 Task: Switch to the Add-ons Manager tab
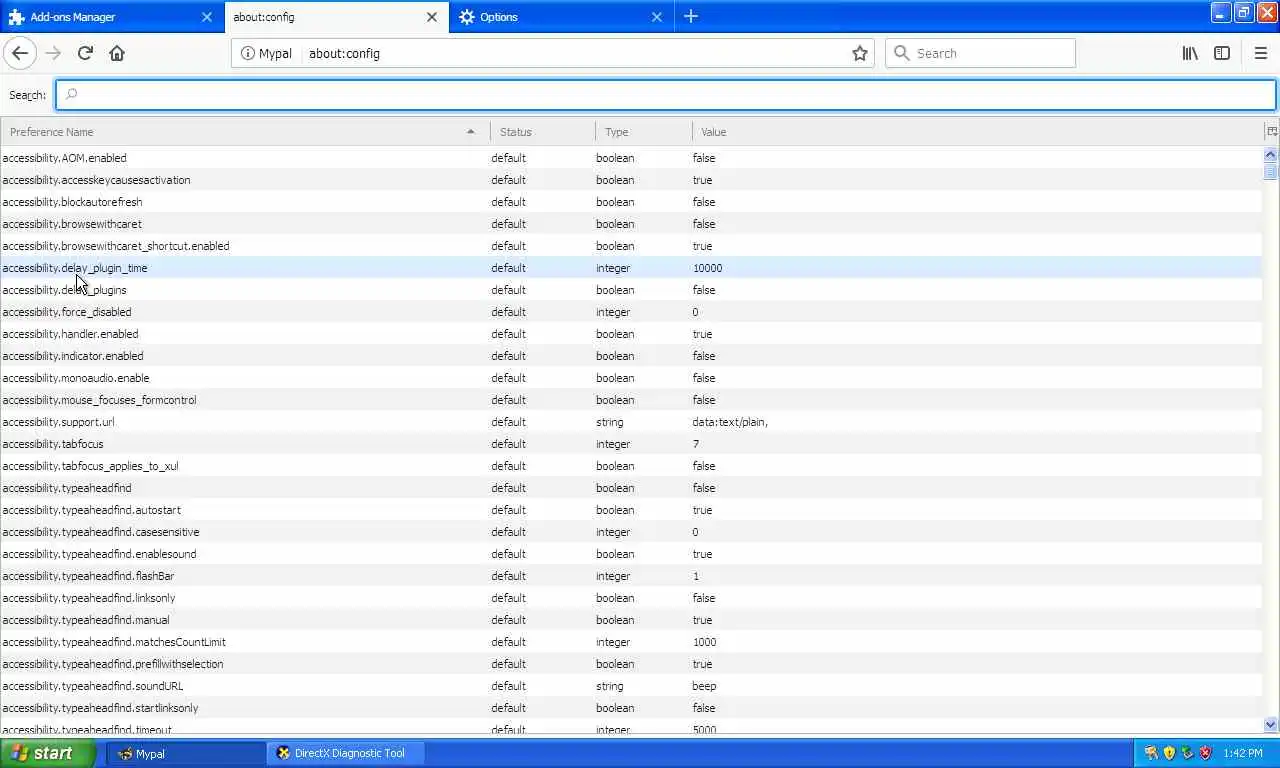pos(112,17)
